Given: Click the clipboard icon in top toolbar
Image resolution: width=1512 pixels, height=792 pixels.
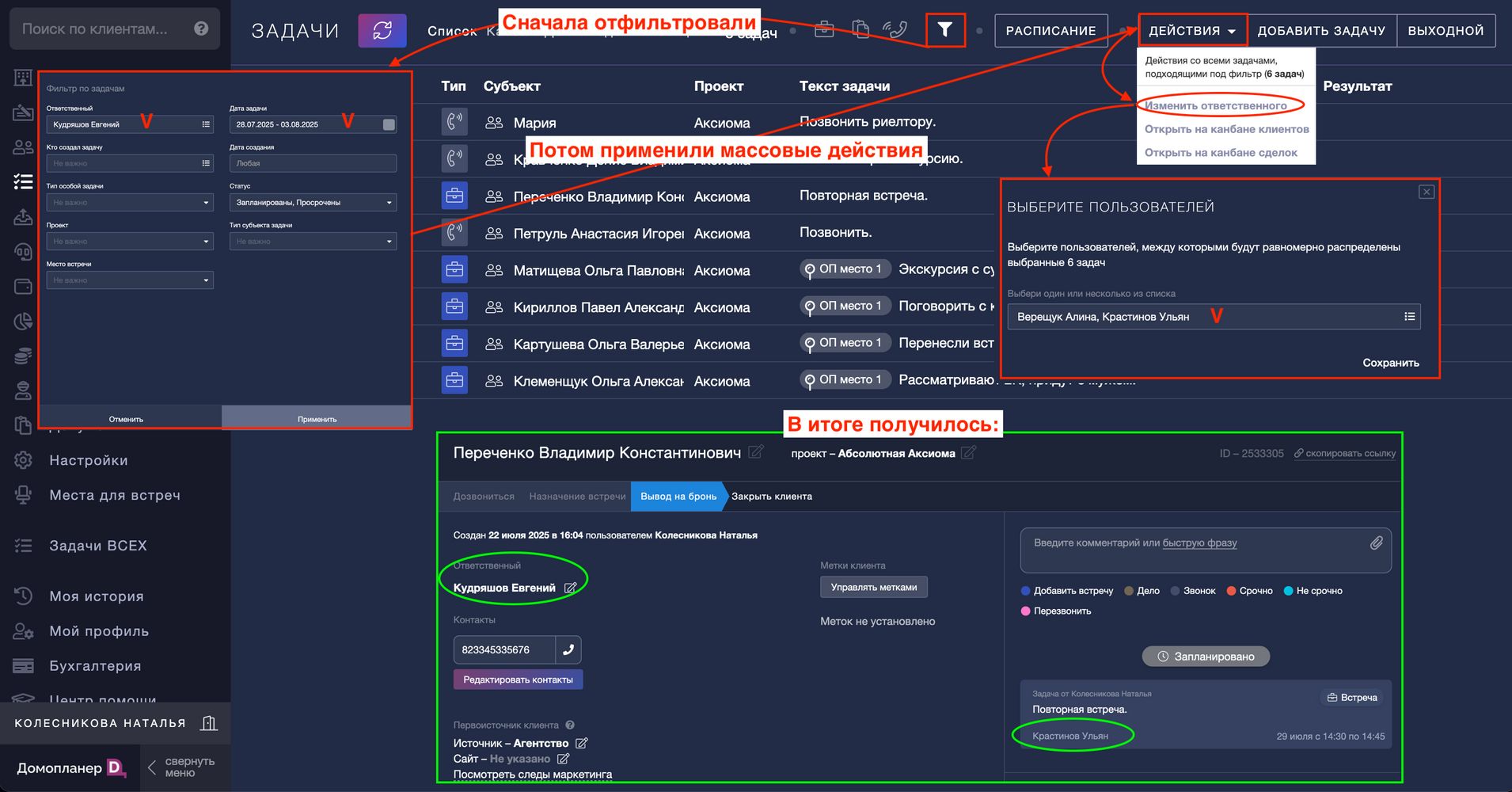Looking at the screenshot, I should (860, 29).
